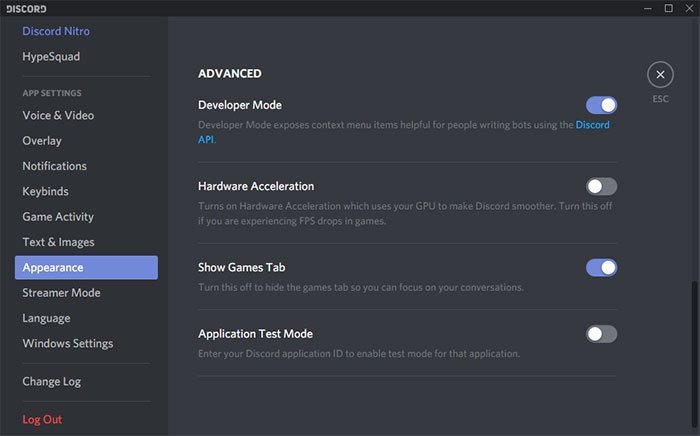Open Discord Nitro settings
Viewport: 700px width, 436px height.
pyautogui.click(x=56, y=31)
